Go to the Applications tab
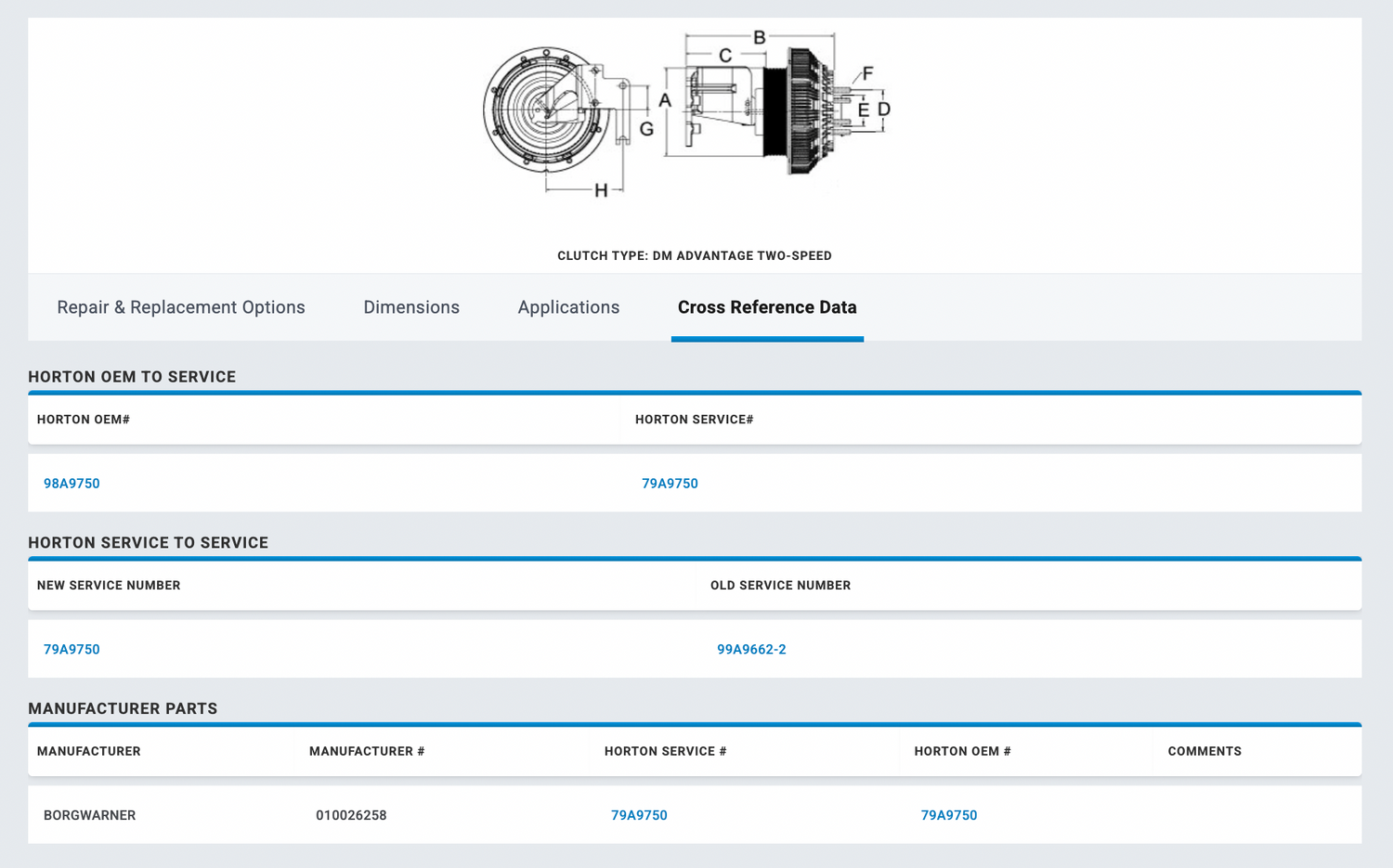The height and width of the screenshot is (868, 1393). 568,307
